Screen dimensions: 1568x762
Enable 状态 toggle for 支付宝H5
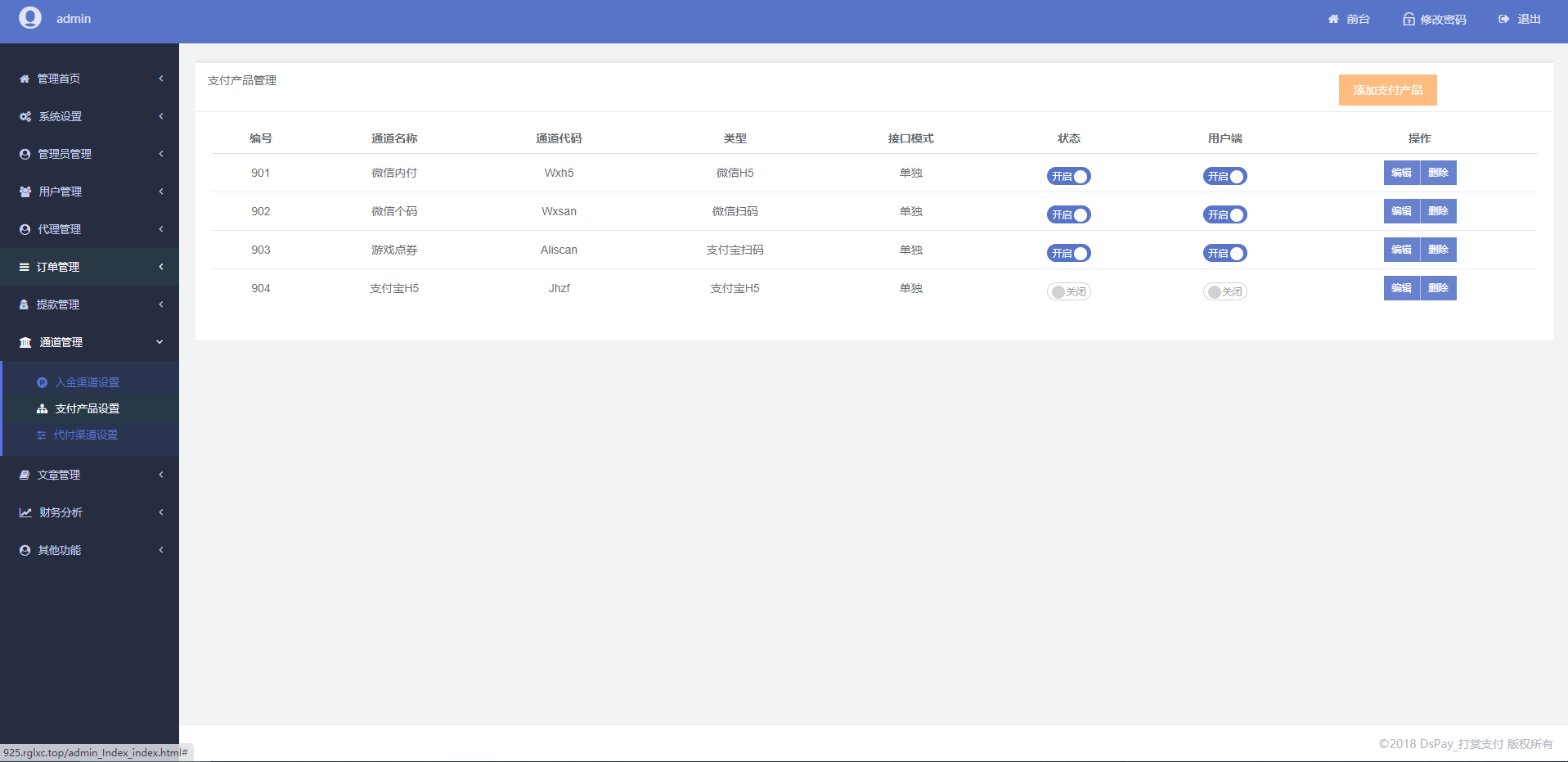pos(1068,291)
